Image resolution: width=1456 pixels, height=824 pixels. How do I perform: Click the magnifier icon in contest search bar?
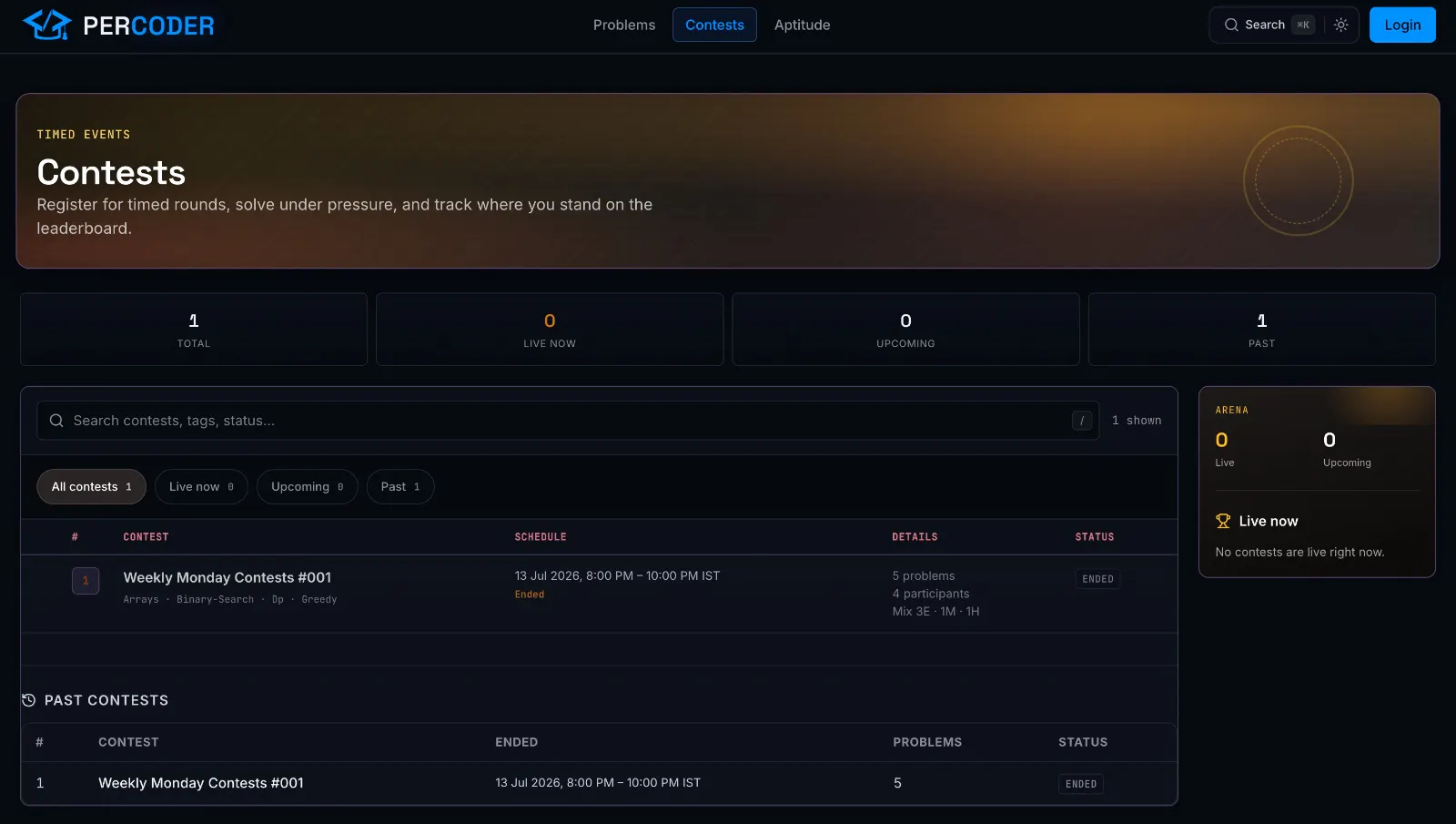[56, 421]
